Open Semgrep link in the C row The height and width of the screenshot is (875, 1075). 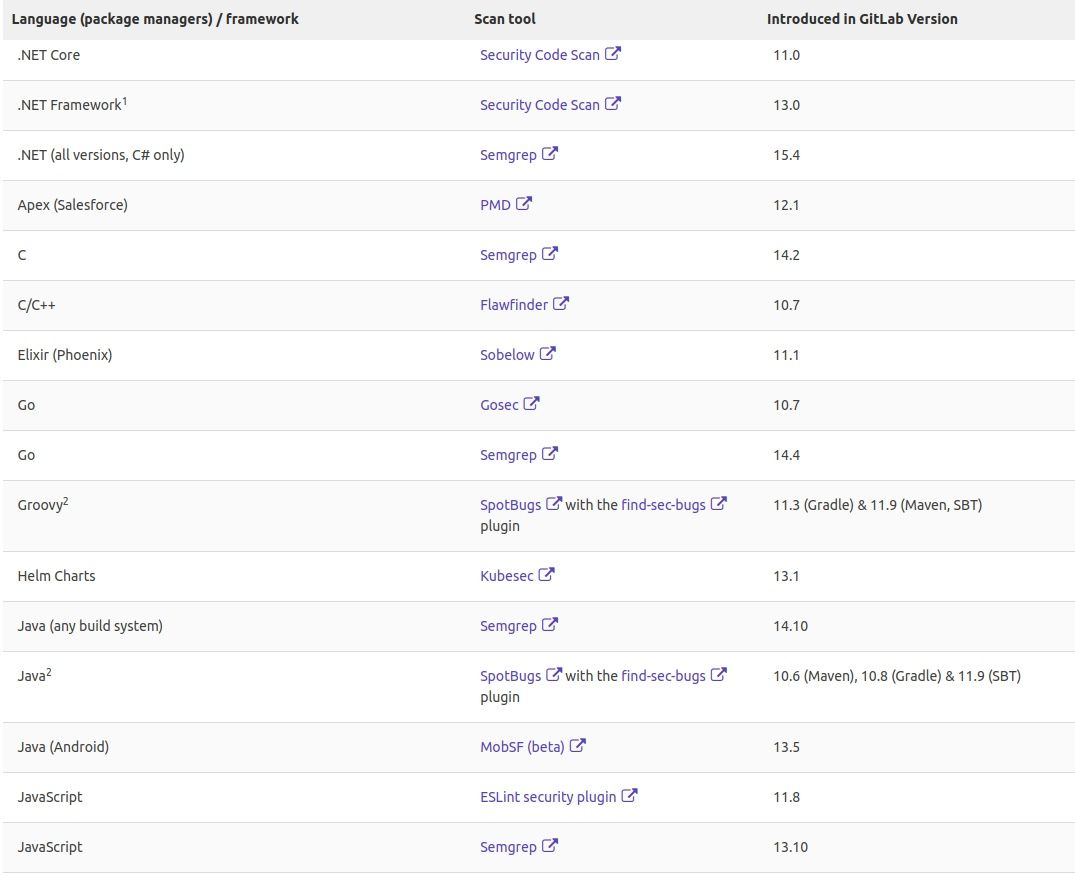click(x=508, y=255)
